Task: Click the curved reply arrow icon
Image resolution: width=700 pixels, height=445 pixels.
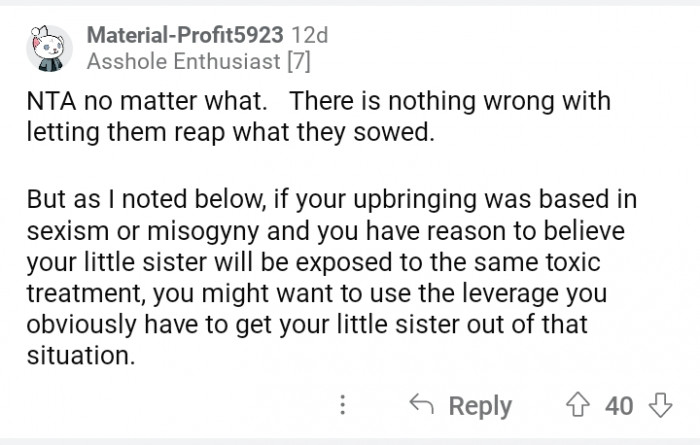Action: pos(421,405)
